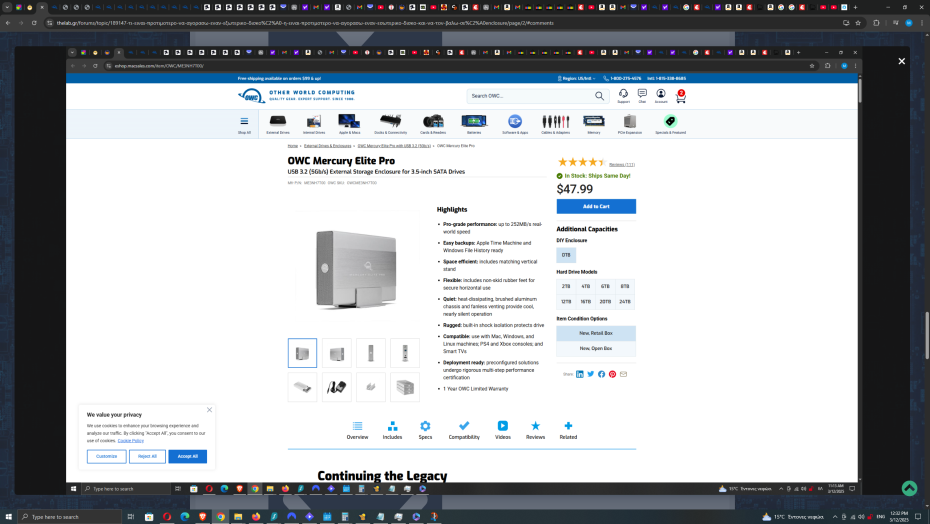Click Customize in cookie banner

point(107,456)
